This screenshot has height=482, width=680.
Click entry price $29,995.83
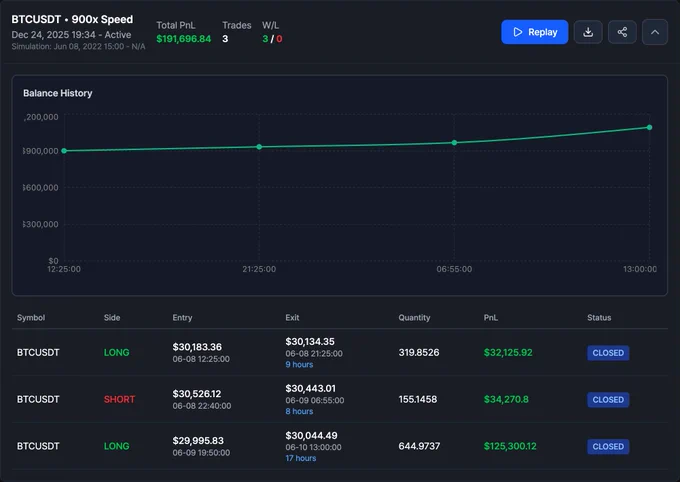(198, 441)
